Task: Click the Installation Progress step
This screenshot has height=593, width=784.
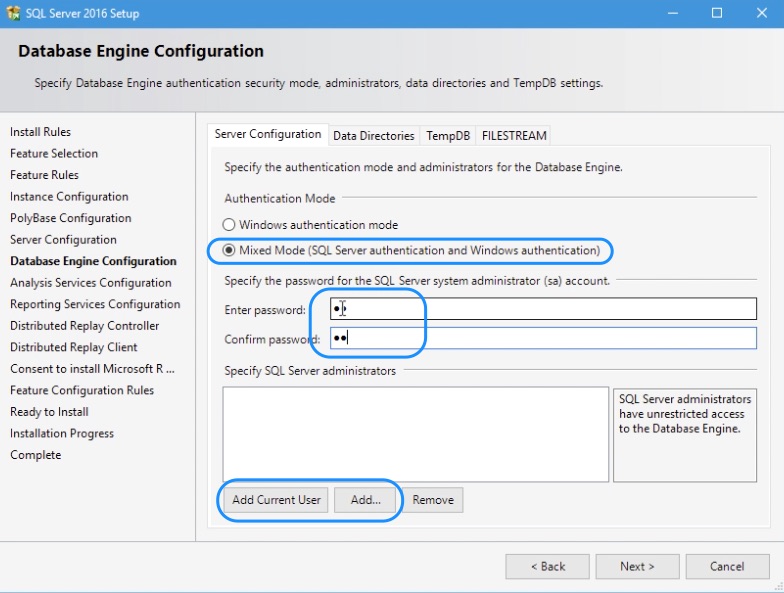Action: click(x=62, y=433)
